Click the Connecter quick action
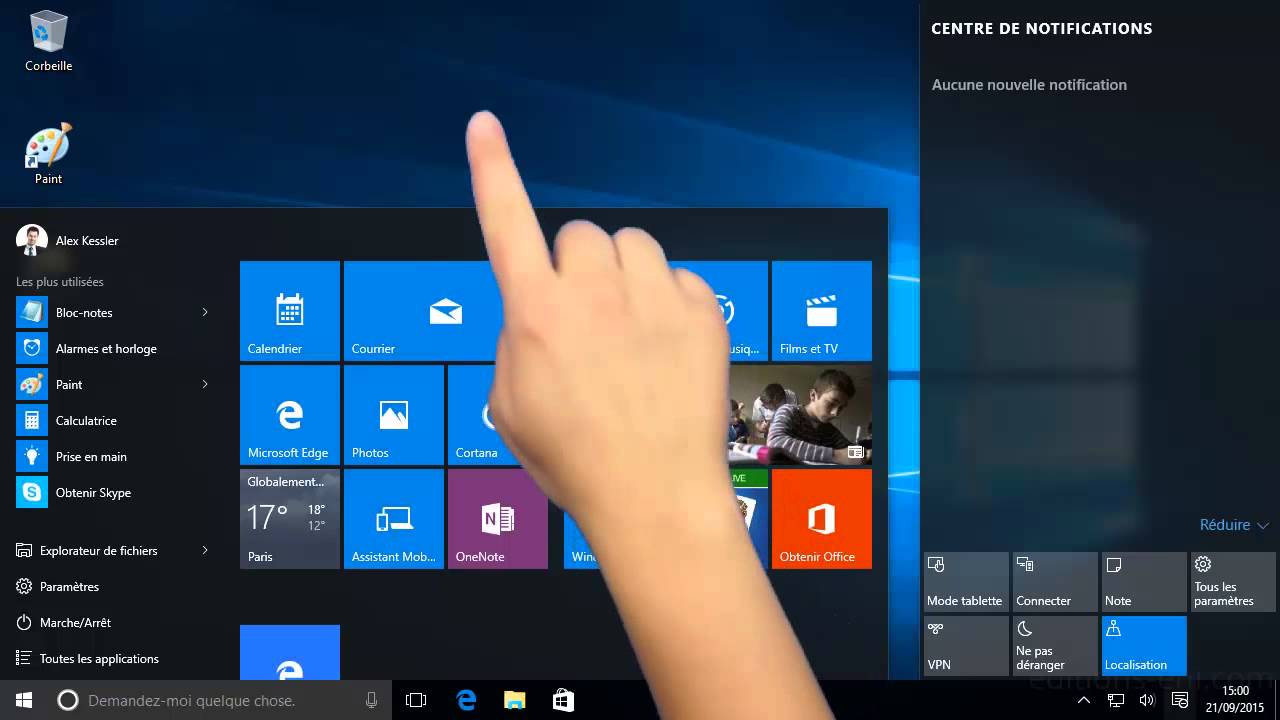1280x720 pixels. coord(1055,582)
